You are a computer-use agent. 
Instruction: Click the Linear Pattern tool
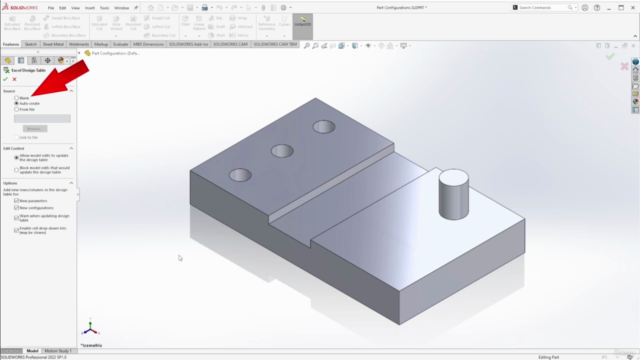(x=199, y=23)
